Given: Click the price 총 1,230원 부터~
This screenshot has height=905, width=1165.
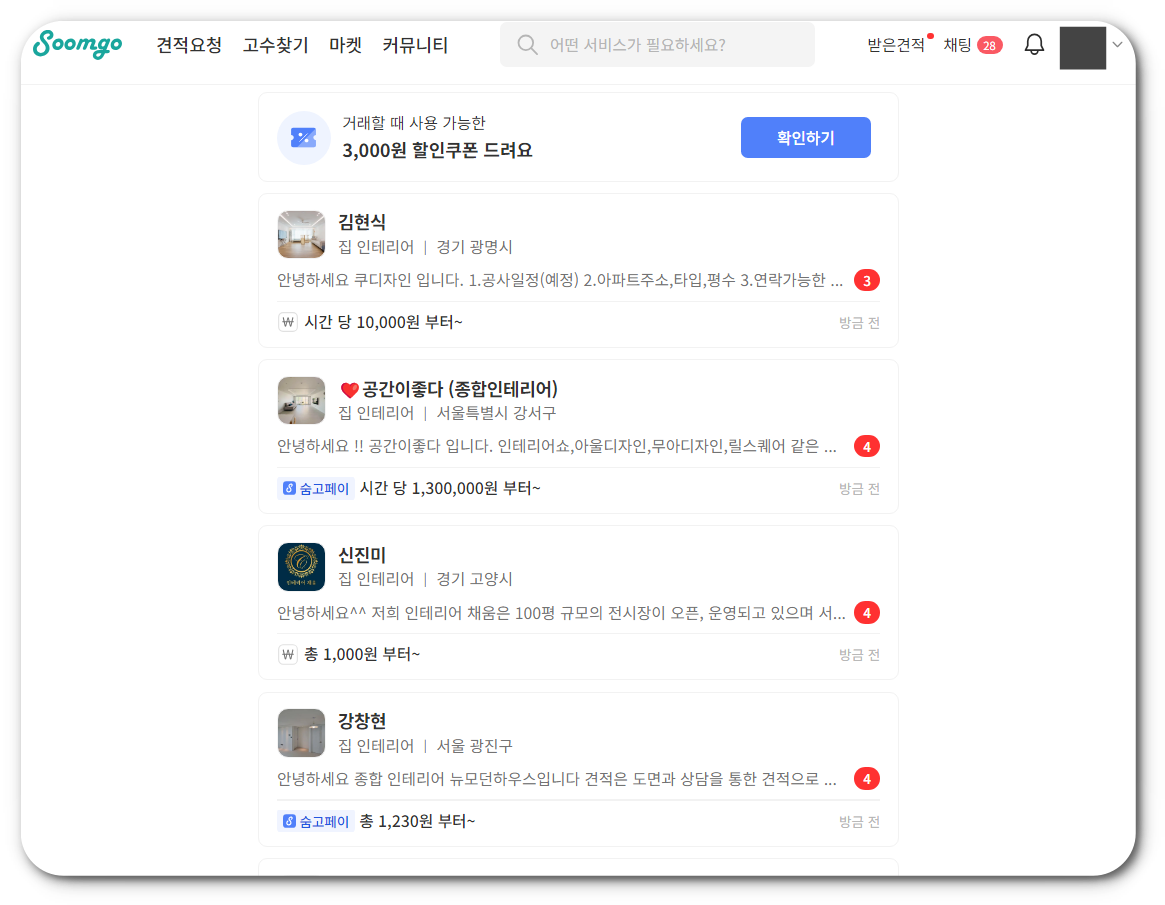Looking at the screenshot, I should 417,821.
